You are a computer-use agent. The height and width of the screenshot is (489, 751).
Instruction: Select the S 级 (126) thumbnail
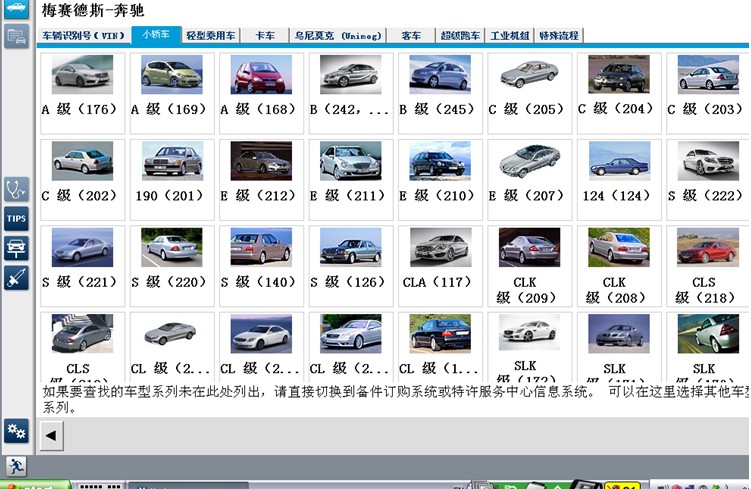coord(351,247)
